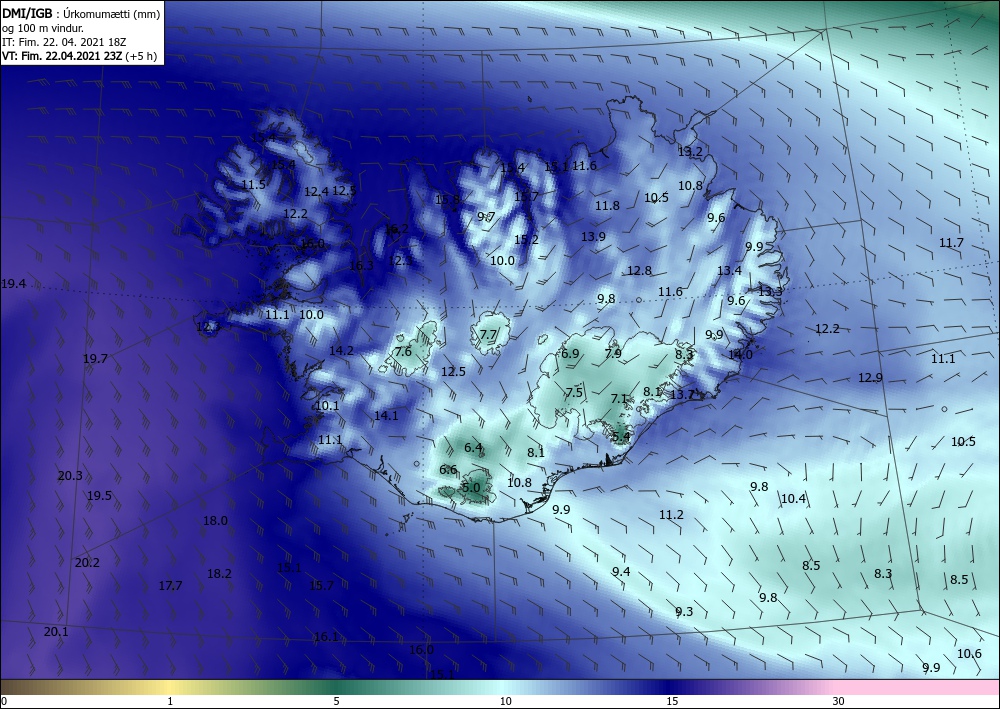
Task: Click the map value "12.9"
Action: [x=870, y=378]
